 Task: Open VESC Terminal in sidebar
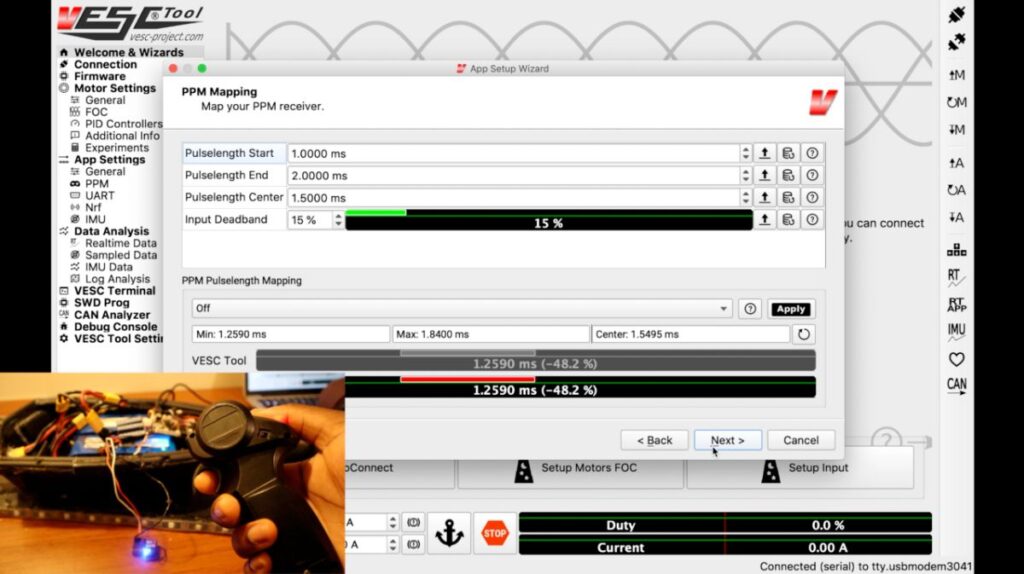(114, 291)
